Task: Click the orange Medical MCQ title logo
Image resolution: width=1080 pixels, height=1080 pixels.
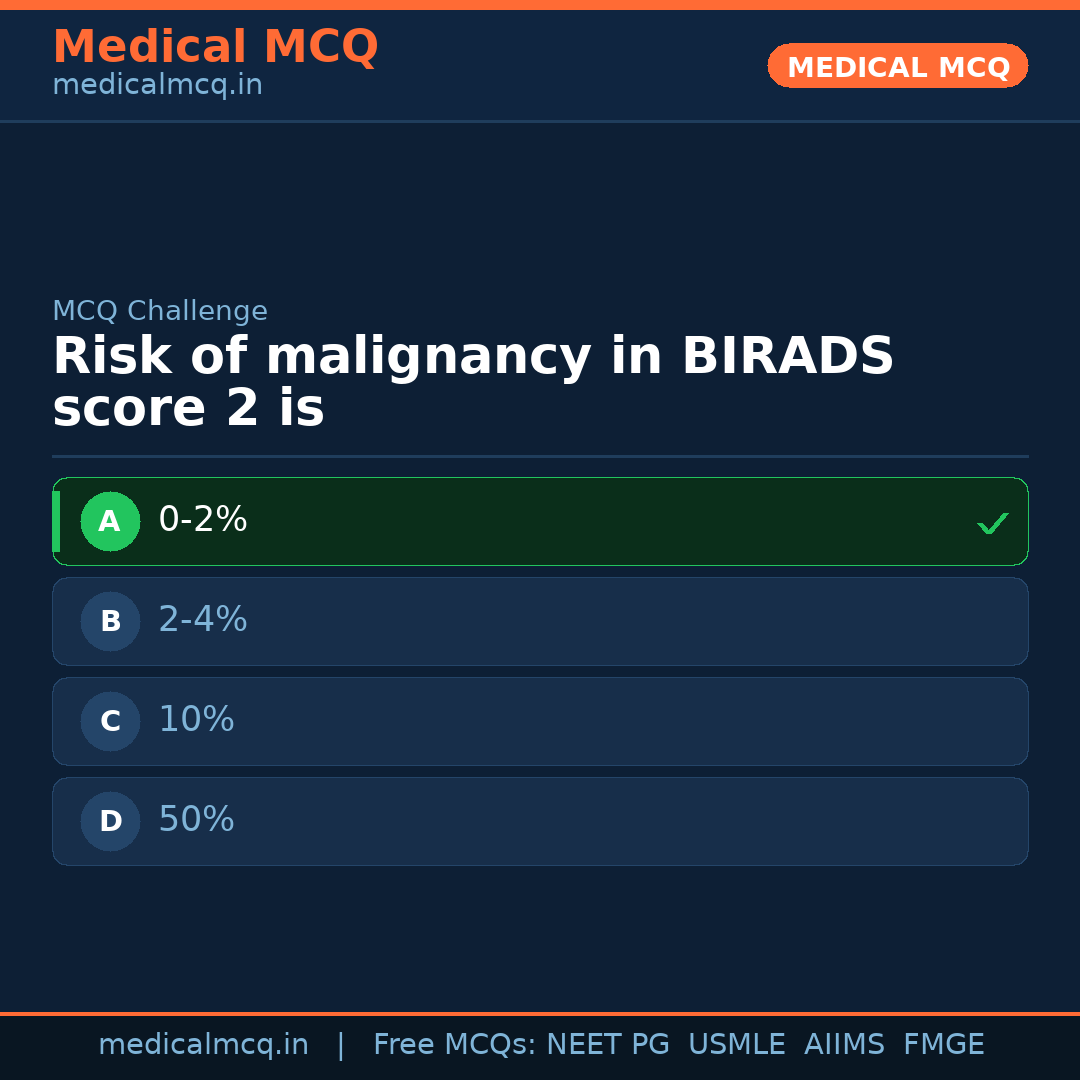Action: click(215, 47)
